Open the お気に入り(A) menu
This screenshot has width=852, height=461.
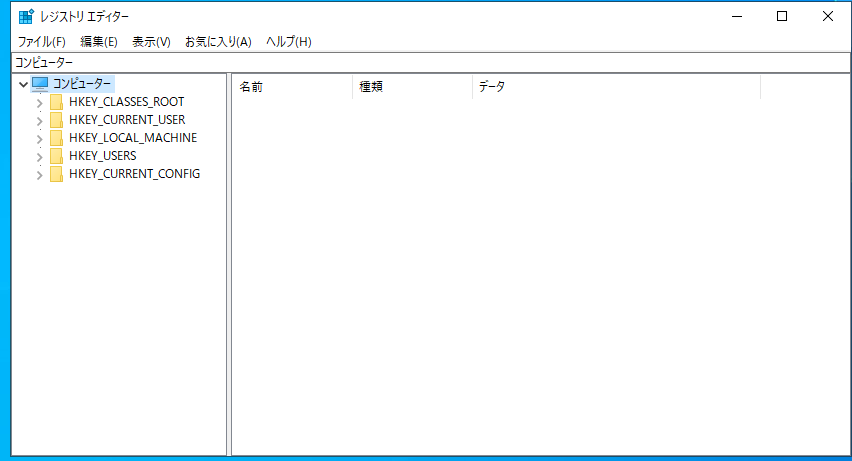click(x=218, y=42)
